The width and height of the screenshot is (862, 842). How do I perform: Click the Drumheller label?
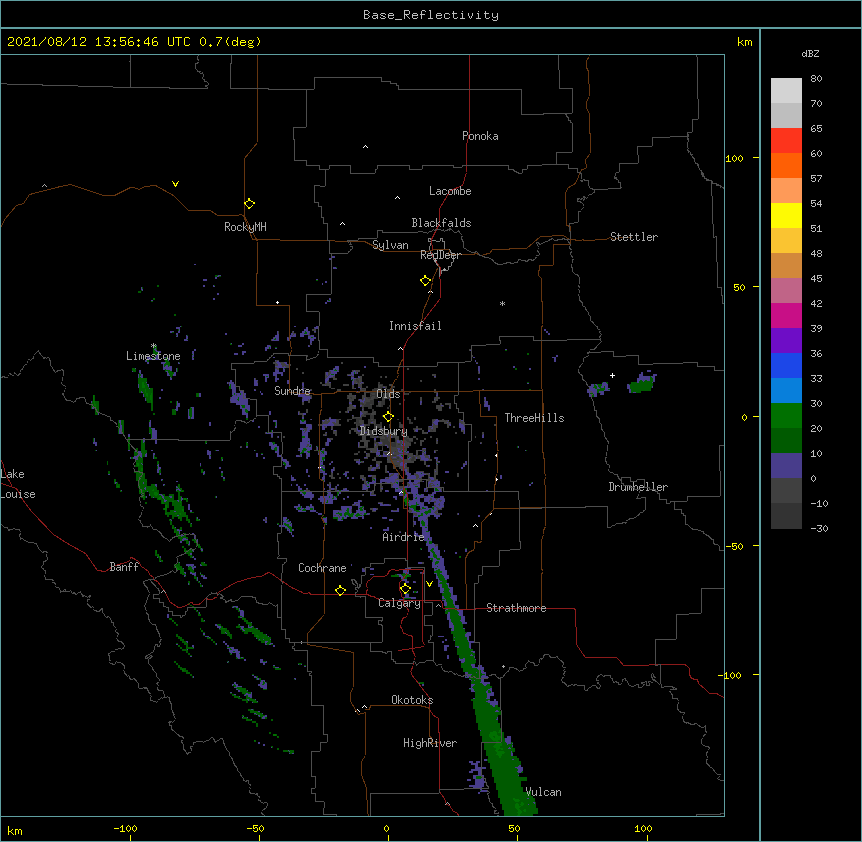pyautogui.click(x=638, y=487)
